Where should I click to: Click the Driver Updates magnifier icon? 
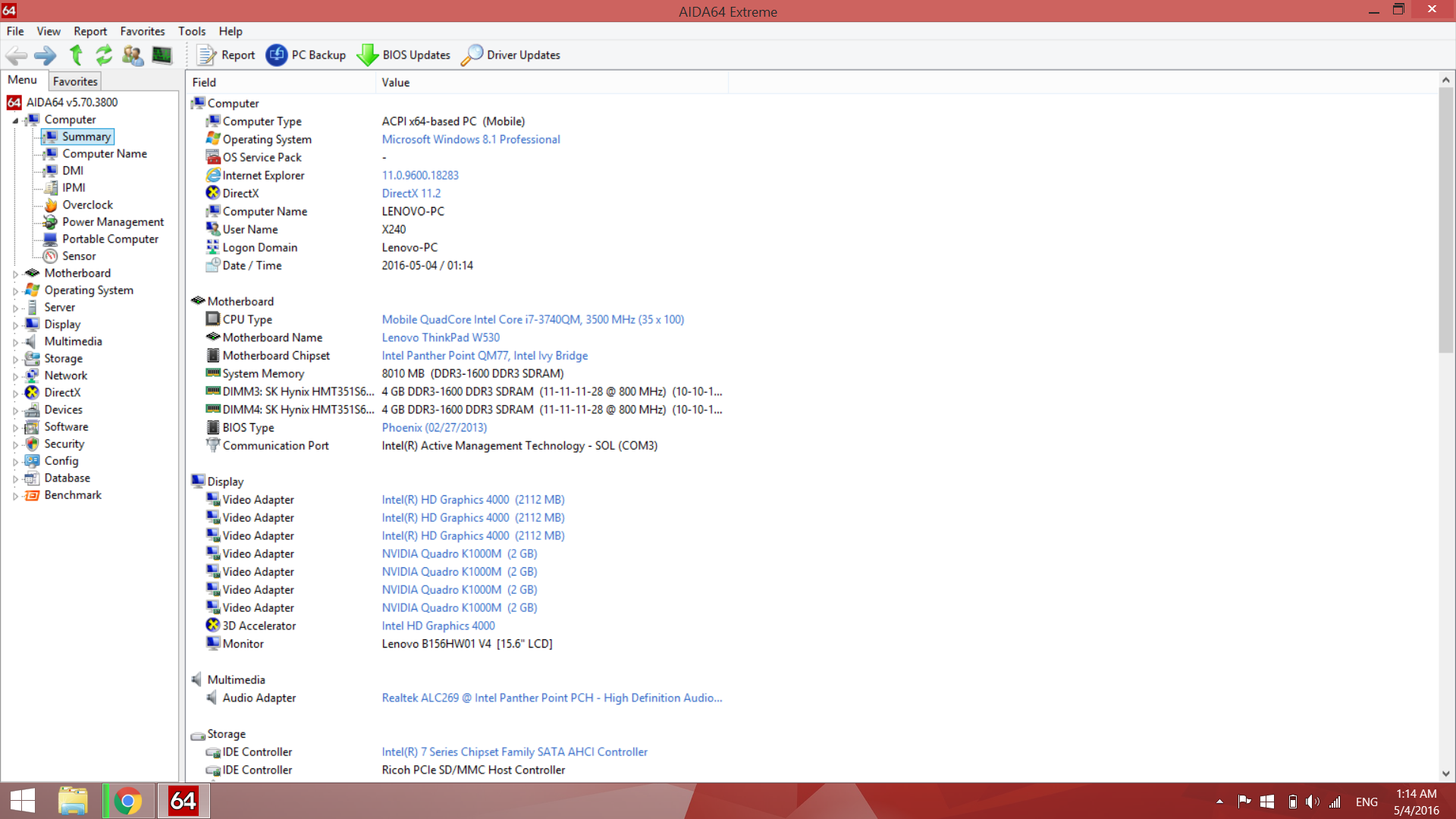(472, 55)
